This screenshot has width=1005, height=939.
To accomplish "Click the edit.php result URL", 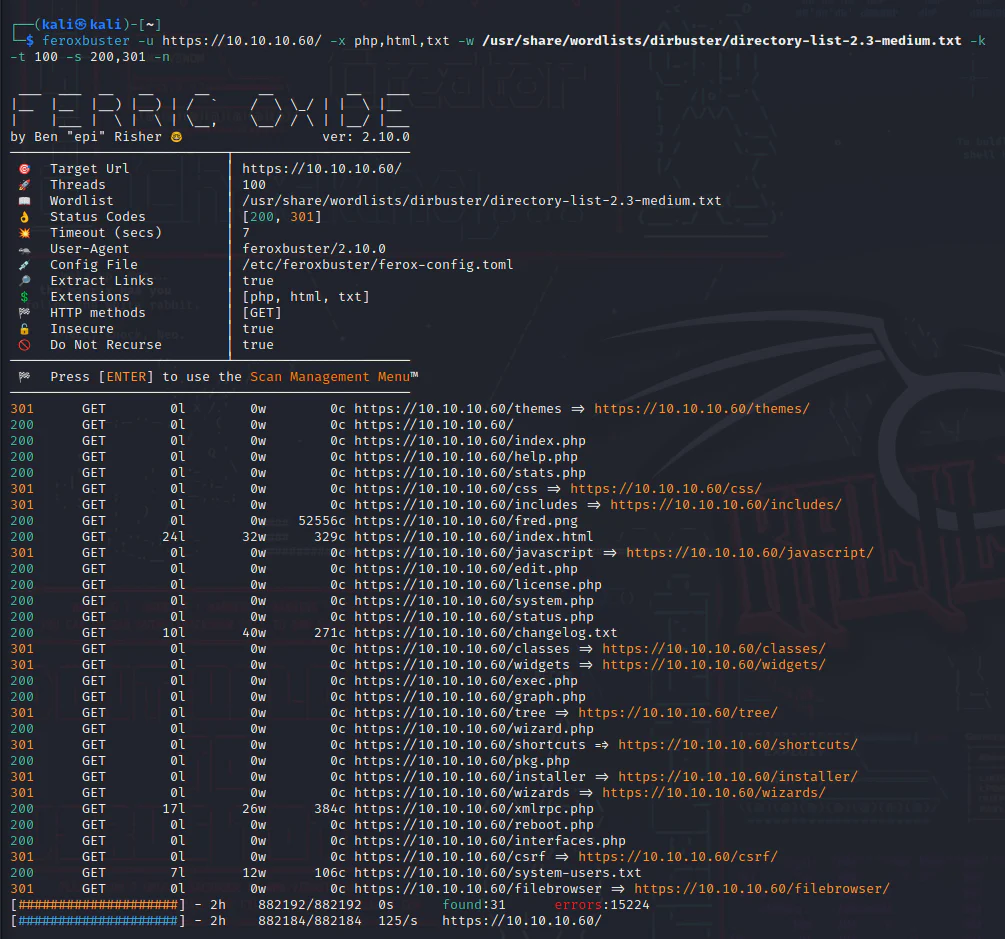I will tap(465, 569).
